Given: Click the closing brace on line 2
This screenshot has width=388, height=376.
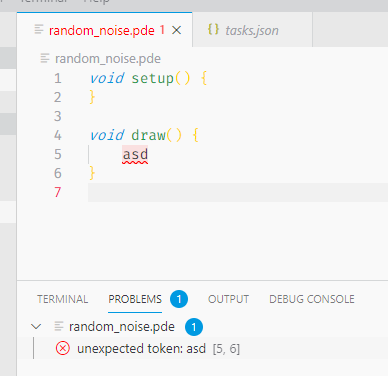Looking at the screenshot, I should [92, 98].
